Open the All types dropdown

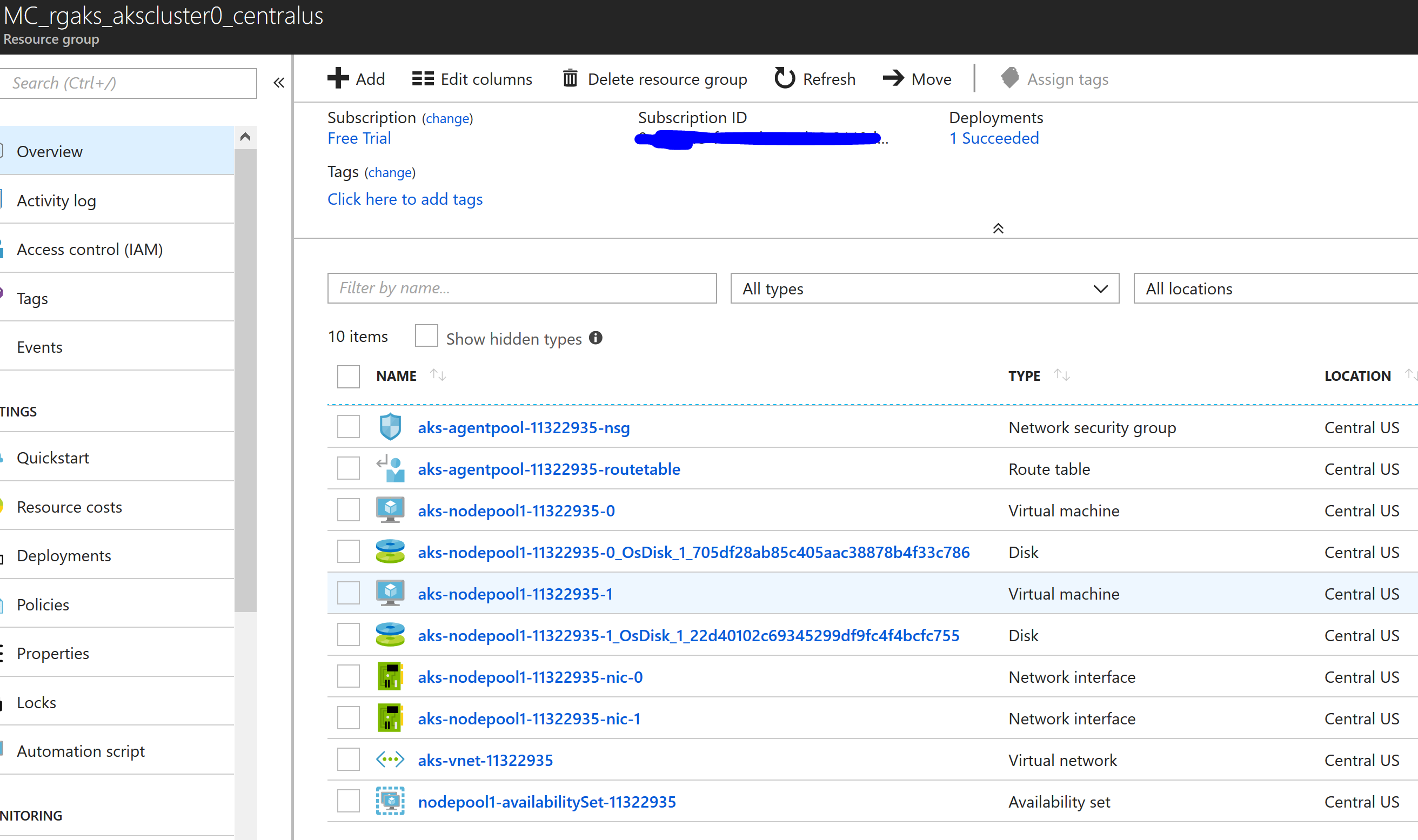(925, 288)
